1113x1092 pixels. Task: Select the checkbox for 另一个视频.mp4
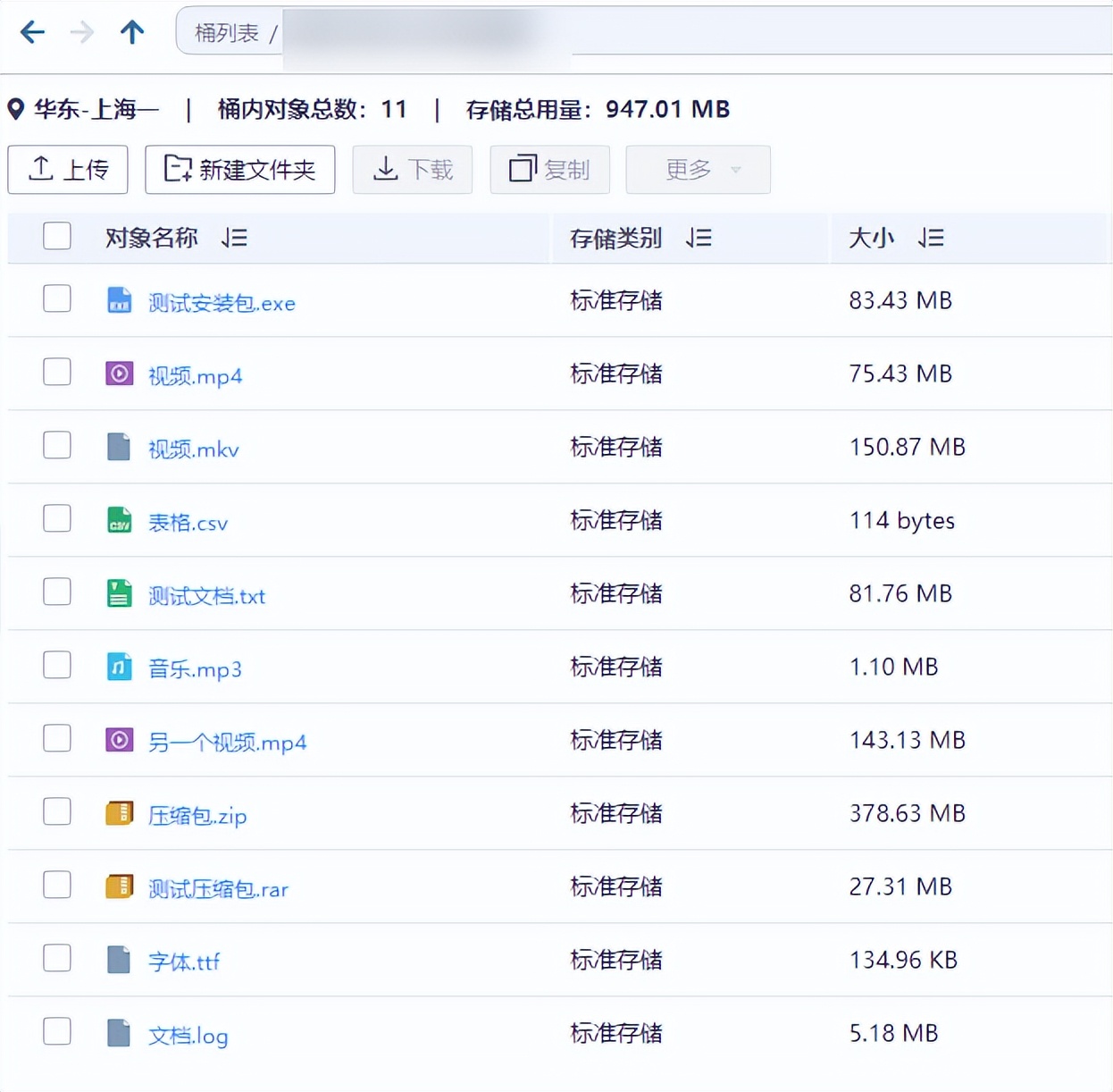[56, 738]
